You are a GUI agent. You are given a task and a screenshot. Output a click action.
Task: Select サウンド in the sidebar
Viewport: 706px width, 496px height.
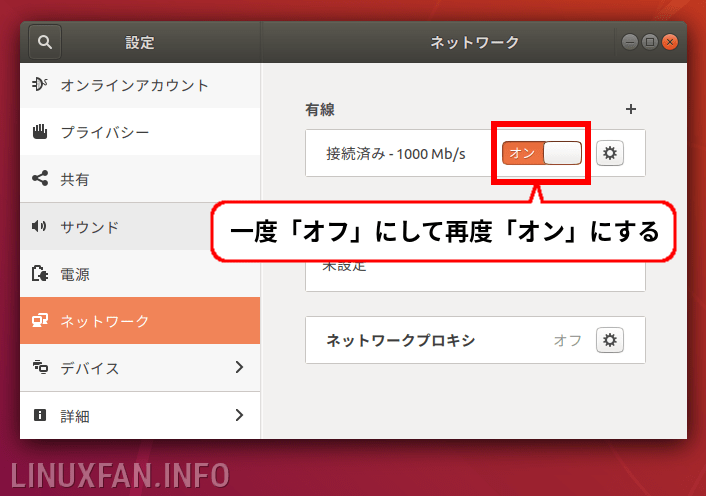coord(140,226)
